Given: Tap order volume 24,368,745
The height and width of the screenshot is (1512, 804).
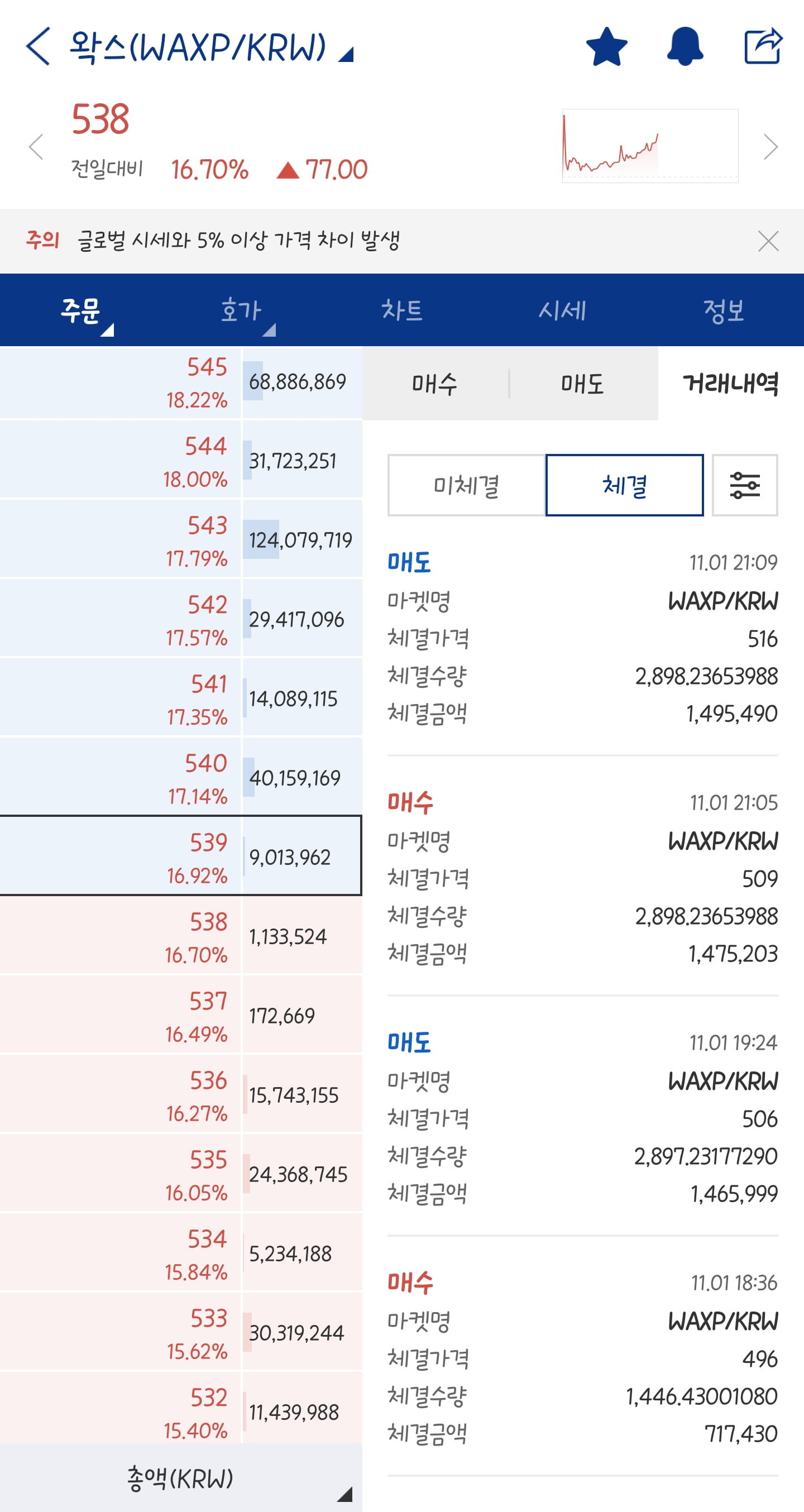Looking at the screenshot, I should point(298,1175).
